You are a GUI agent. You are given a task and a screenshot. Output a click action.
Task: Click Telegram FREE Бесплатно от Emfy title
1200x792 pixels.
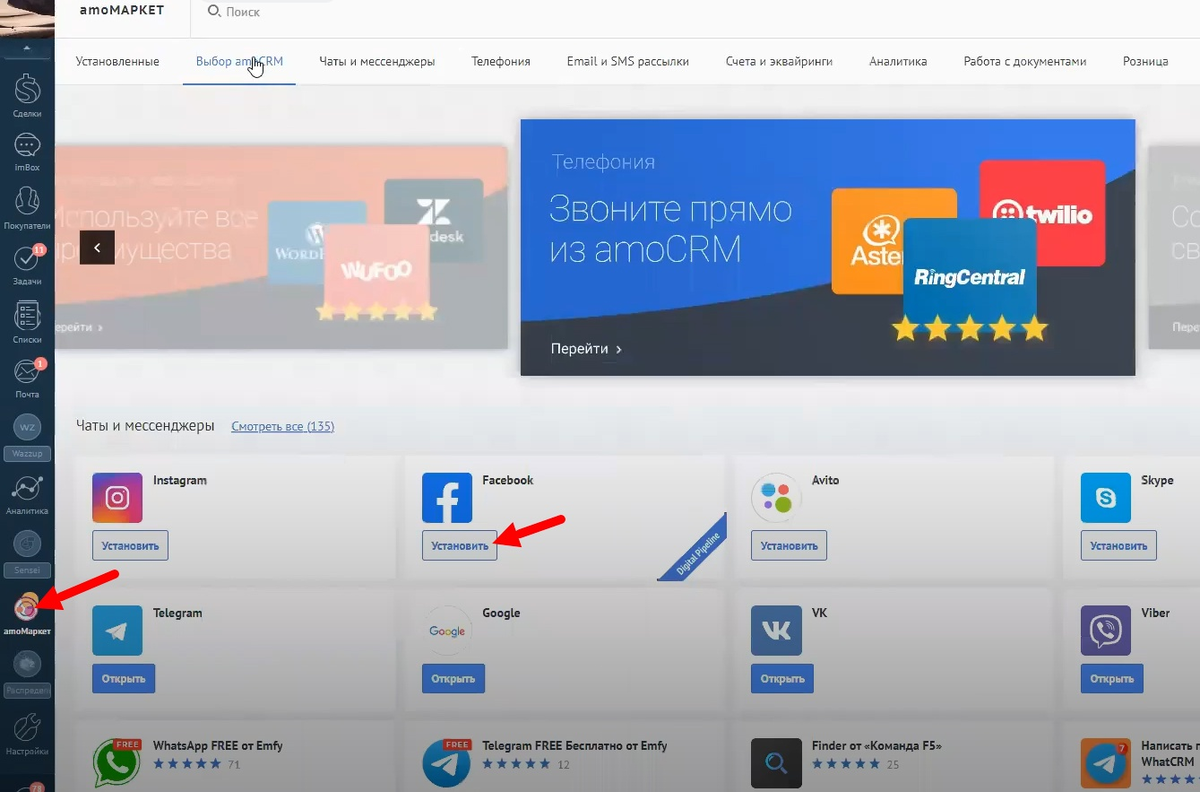575,746
